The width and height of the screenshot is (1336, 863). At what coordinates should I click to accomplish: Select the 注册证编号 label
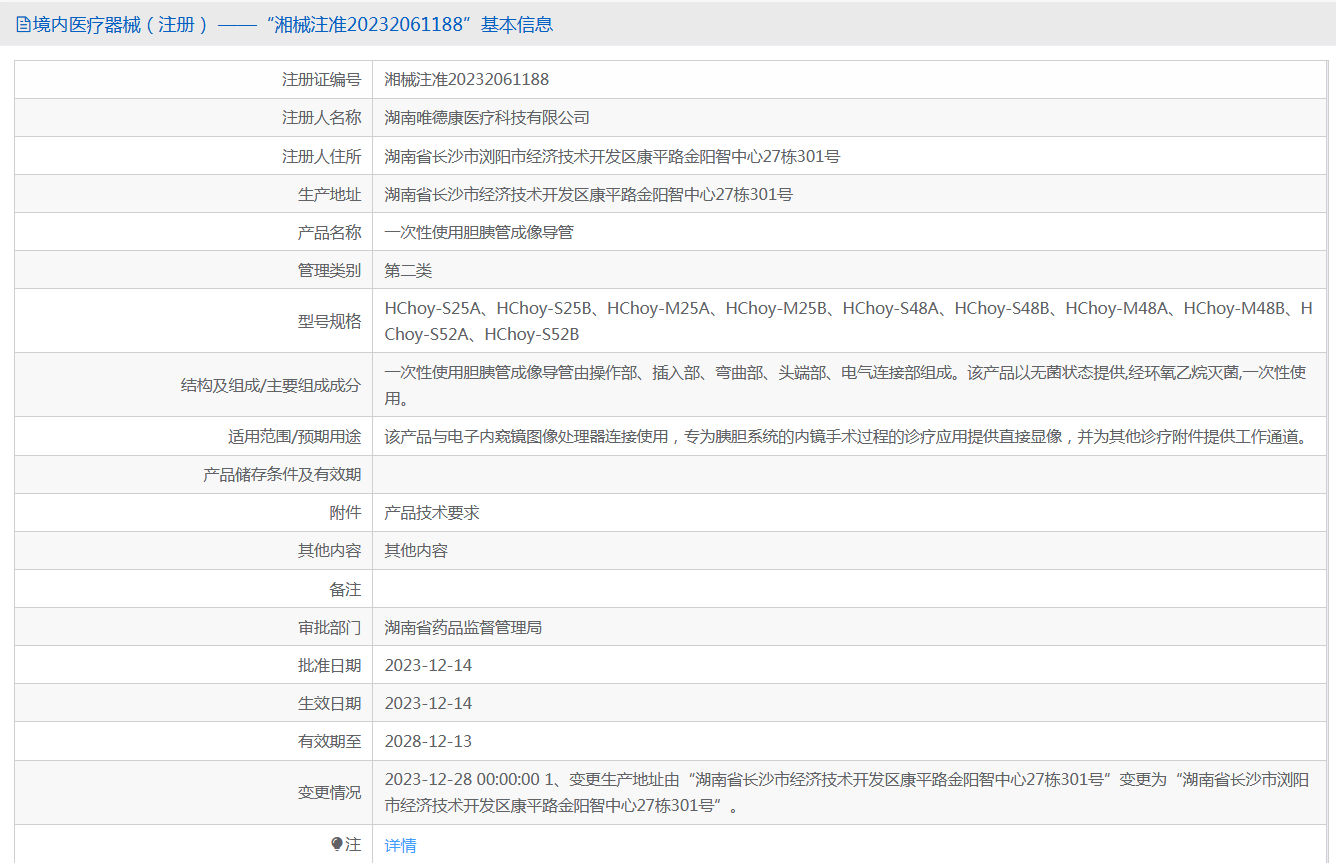click(x=322, y=80)
